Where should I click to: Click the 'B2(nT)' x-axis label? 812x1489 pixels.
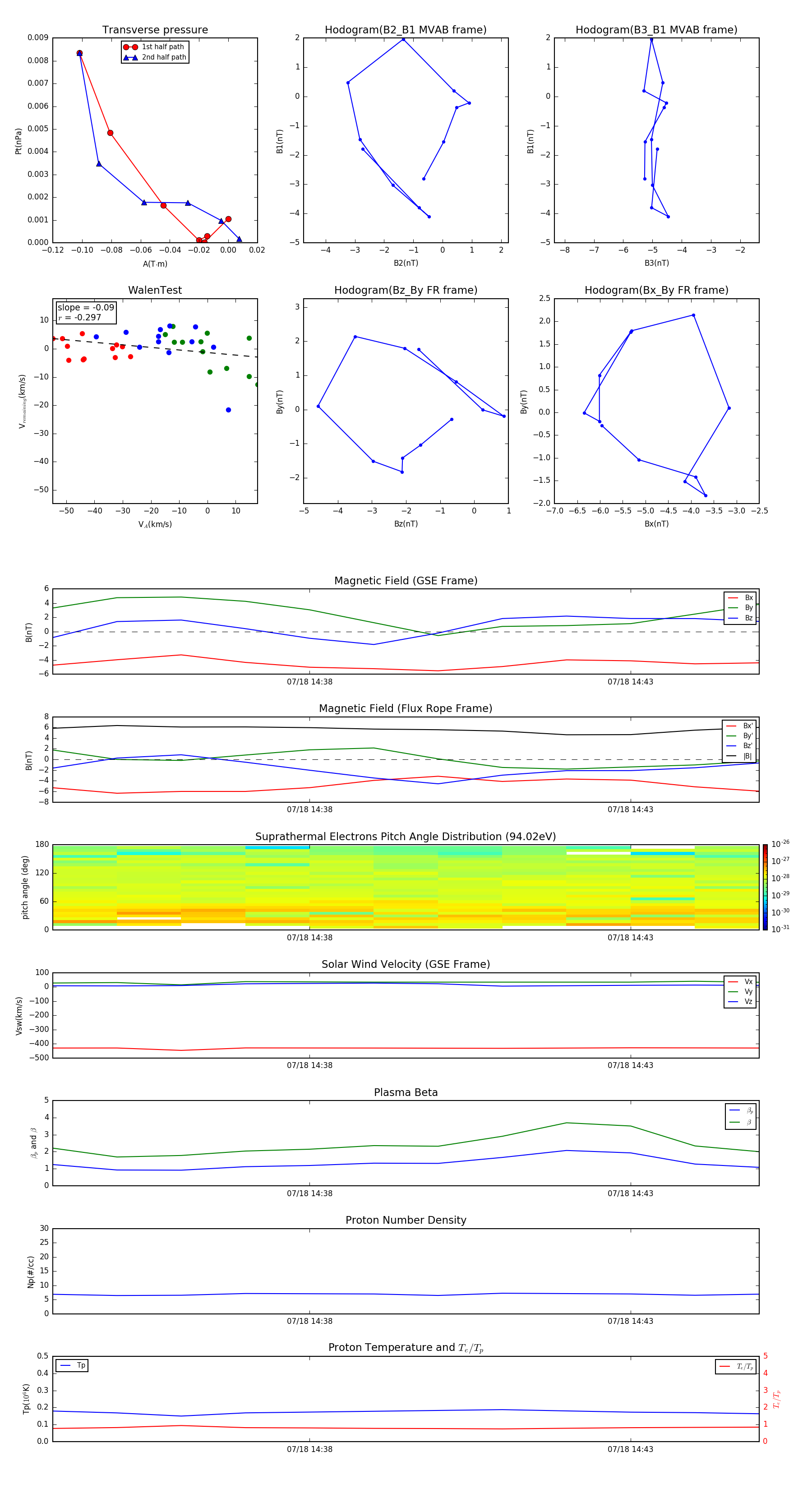[406, 263]
